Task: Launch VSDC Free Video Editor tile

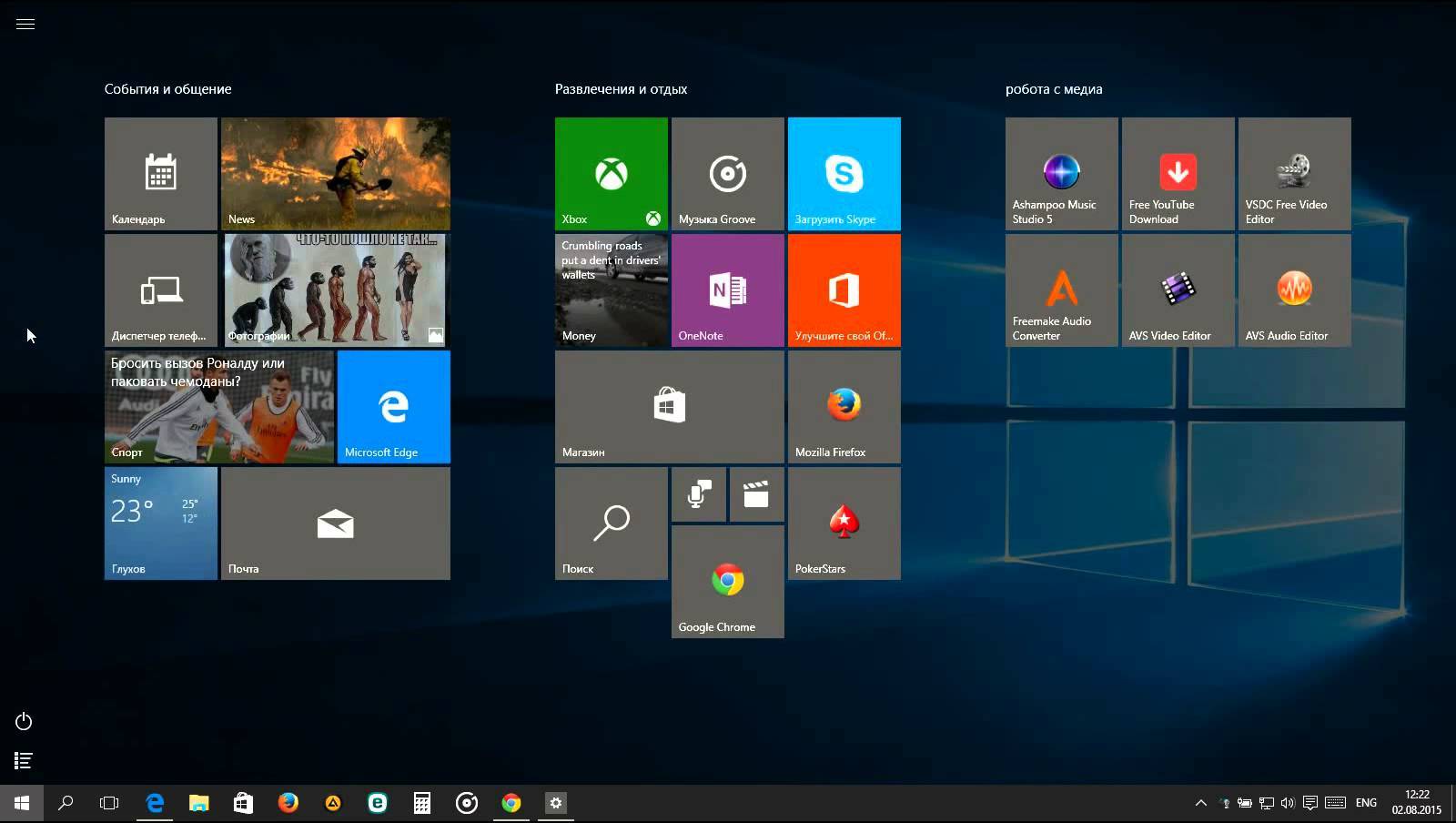Action: pos(1295,173)
